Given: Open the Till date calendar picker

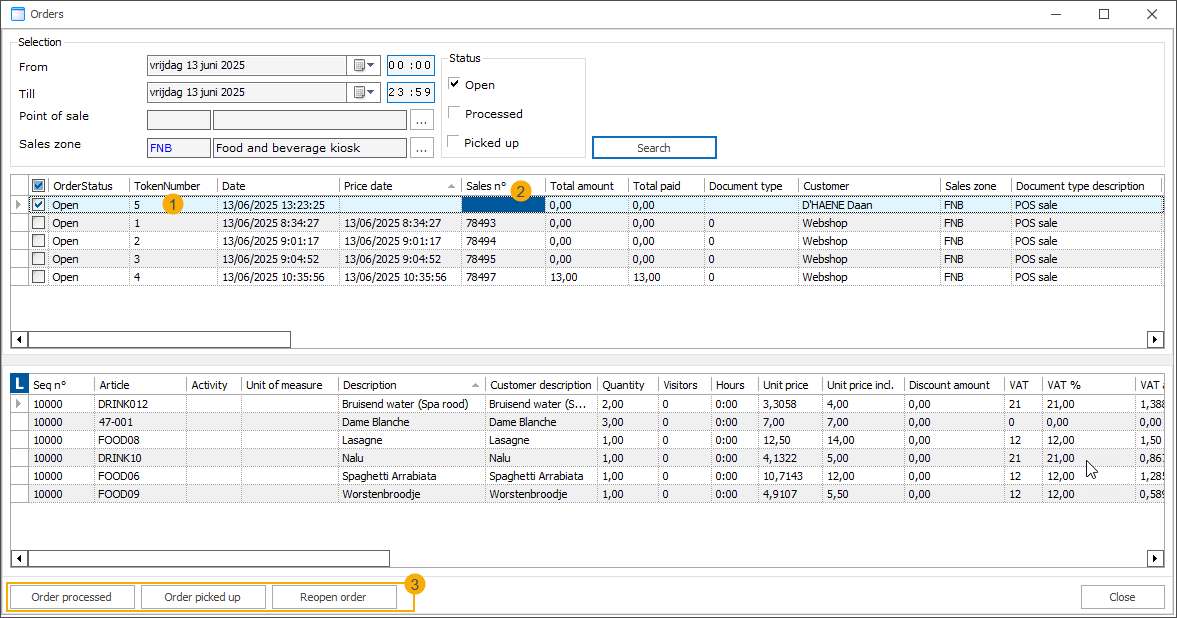Looking at the screenshot, I should tap(363, 93).
